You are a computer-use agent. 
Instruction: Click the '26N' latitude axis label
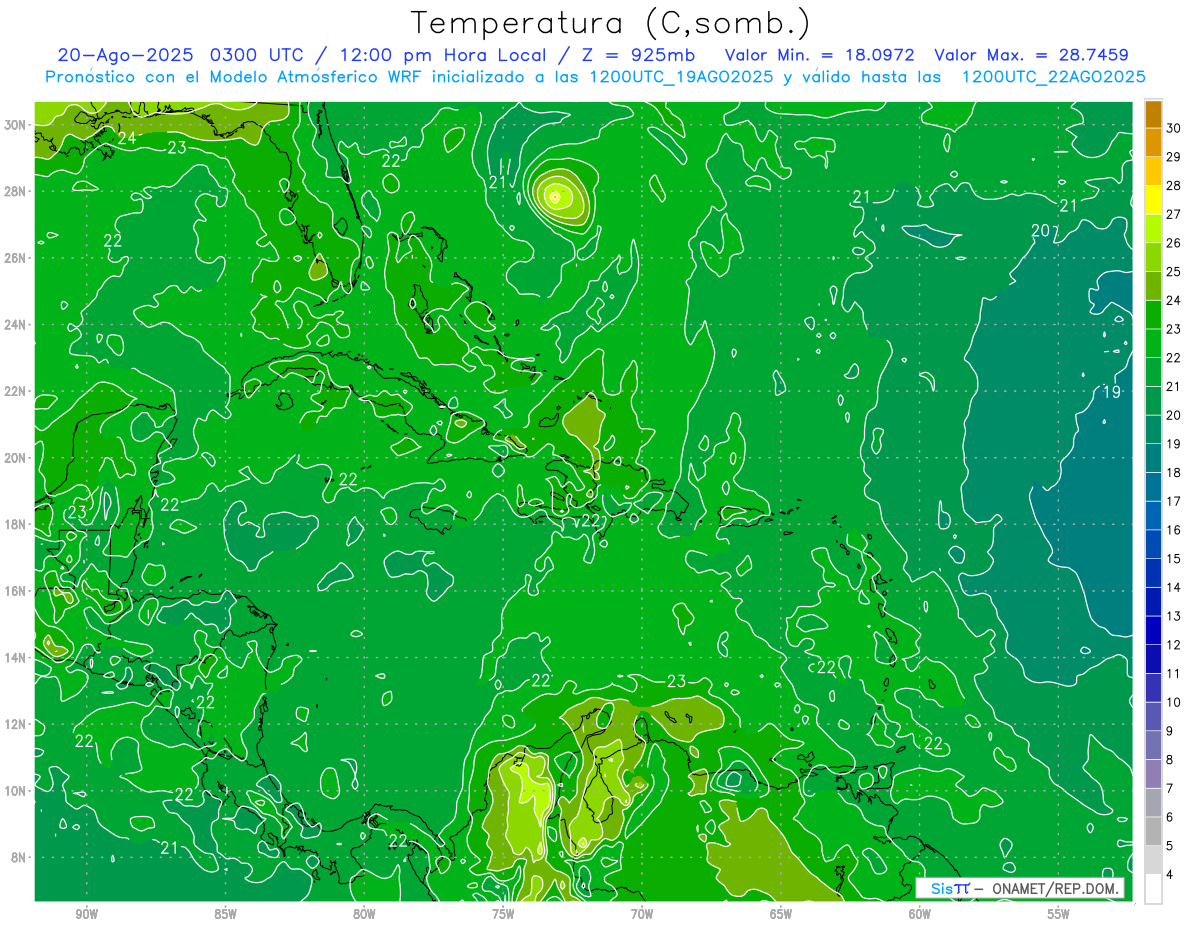[17, 258]
